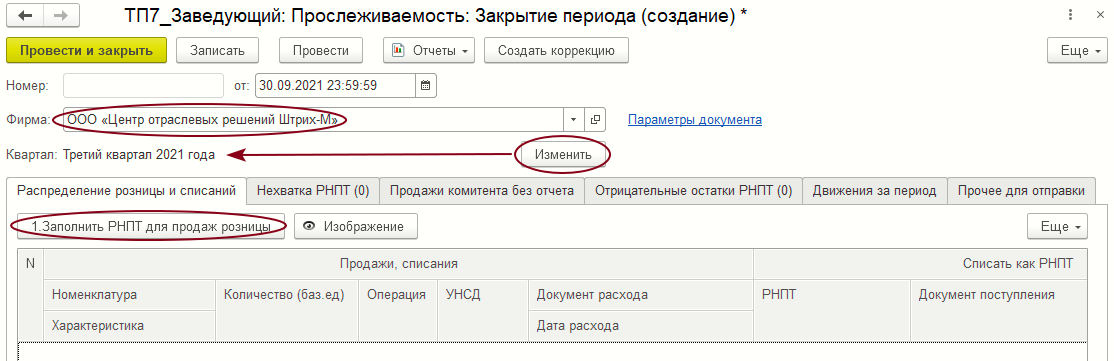The height and width of the screenshot is (361, 1114).
Task: Click the Номенклатура column header
Action: click(130, 295)
